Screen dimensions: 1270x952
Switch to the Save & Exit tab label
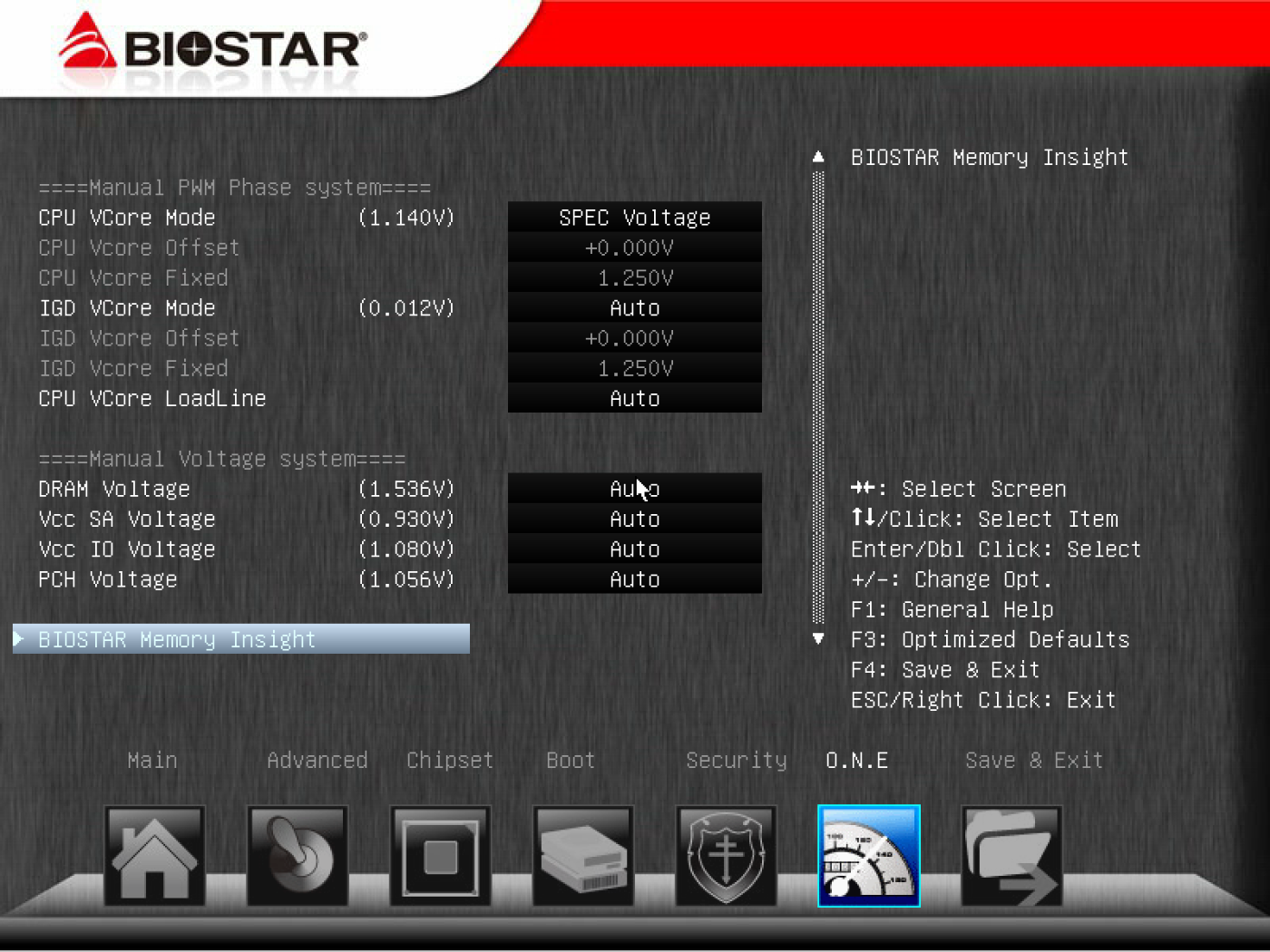(1034, 760)
